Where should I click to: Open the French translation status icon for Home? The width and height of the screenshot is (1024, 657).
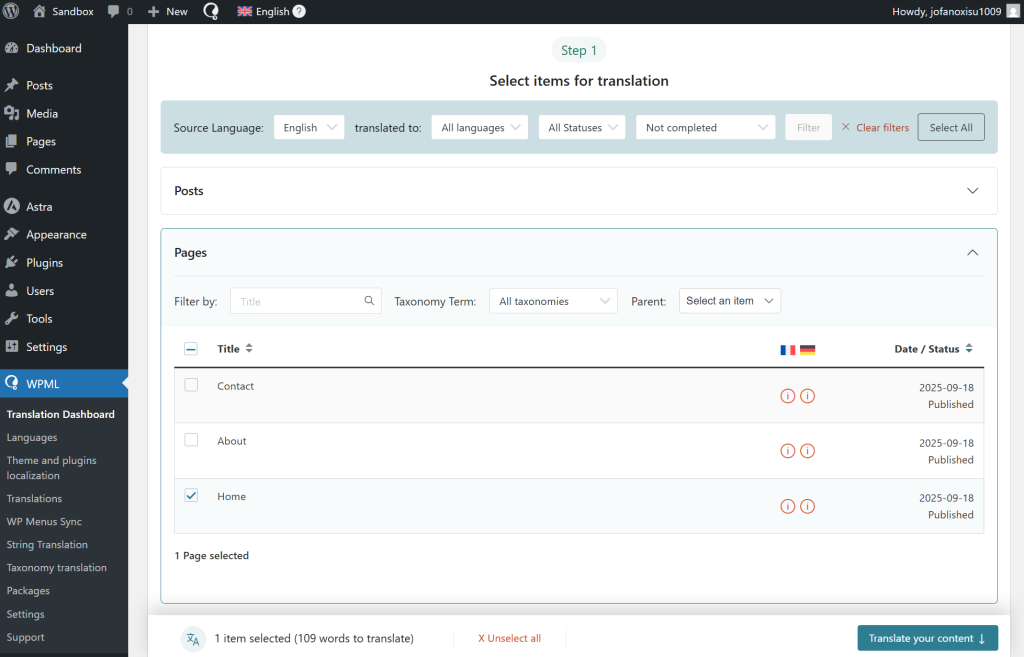(x=788, y=506)
